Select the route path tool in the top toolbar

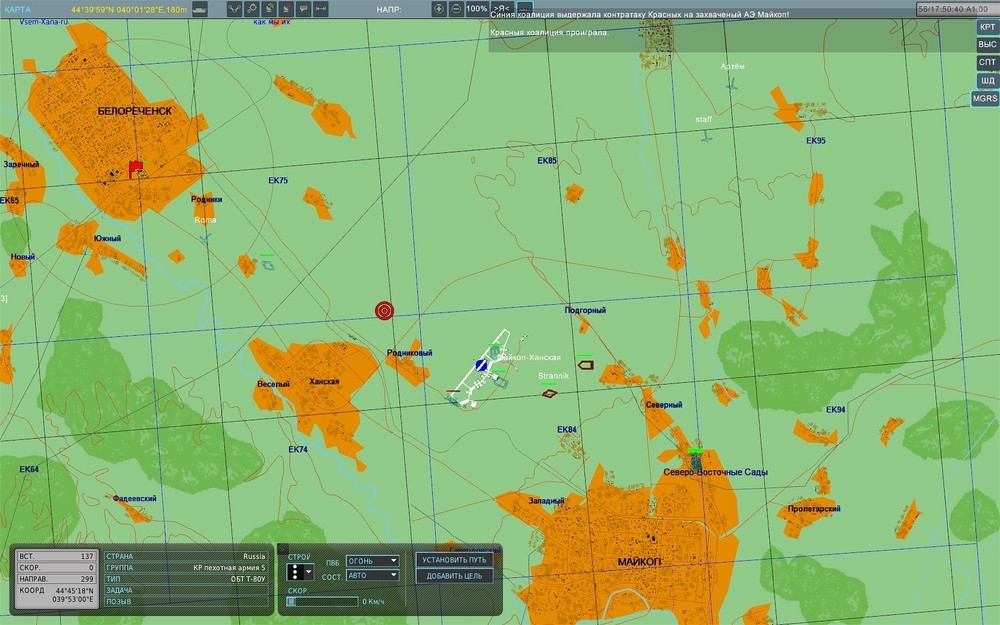coord(235,9)
